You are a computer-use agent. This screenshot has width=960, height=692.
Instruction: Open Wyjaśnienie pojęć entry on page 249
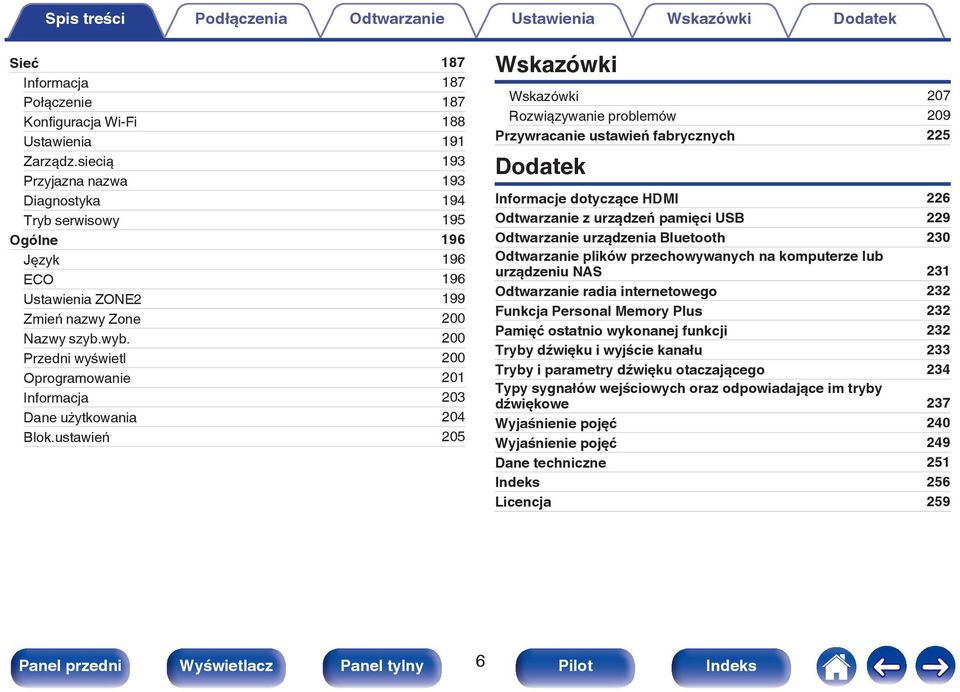point(722,443)
